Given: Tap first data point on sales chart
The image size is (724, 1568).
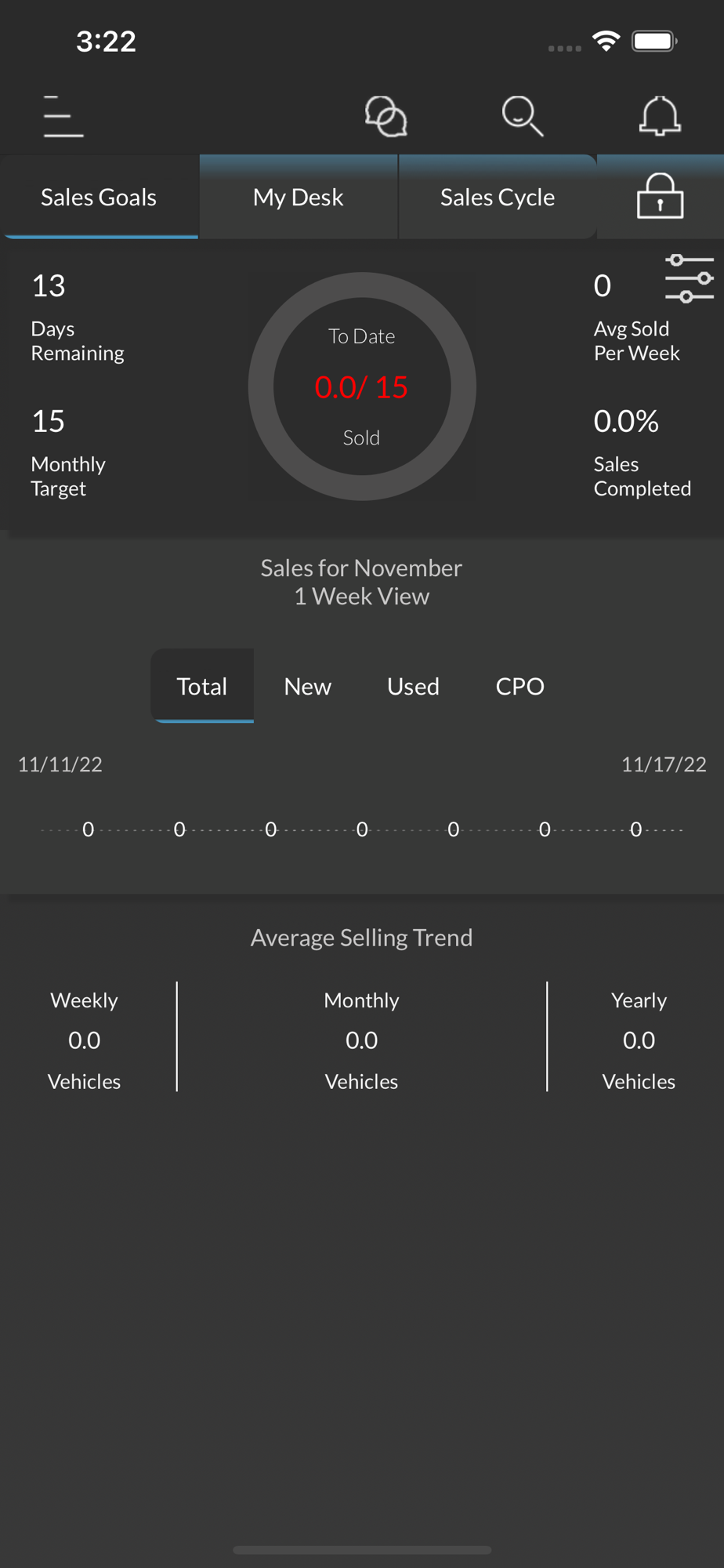Looking at the screenshot, I should click(x=89, y=829).
